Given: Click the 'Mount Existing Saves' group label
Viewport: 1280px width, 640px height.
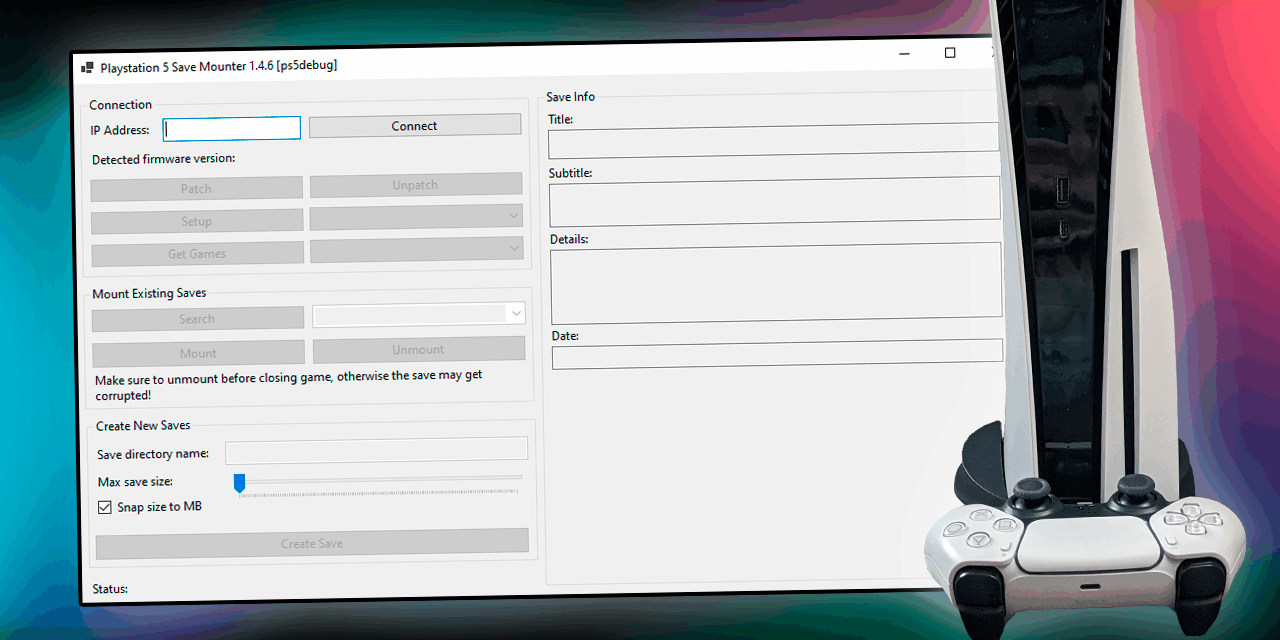Looking at the screenshot, I should tap(150, 293).
